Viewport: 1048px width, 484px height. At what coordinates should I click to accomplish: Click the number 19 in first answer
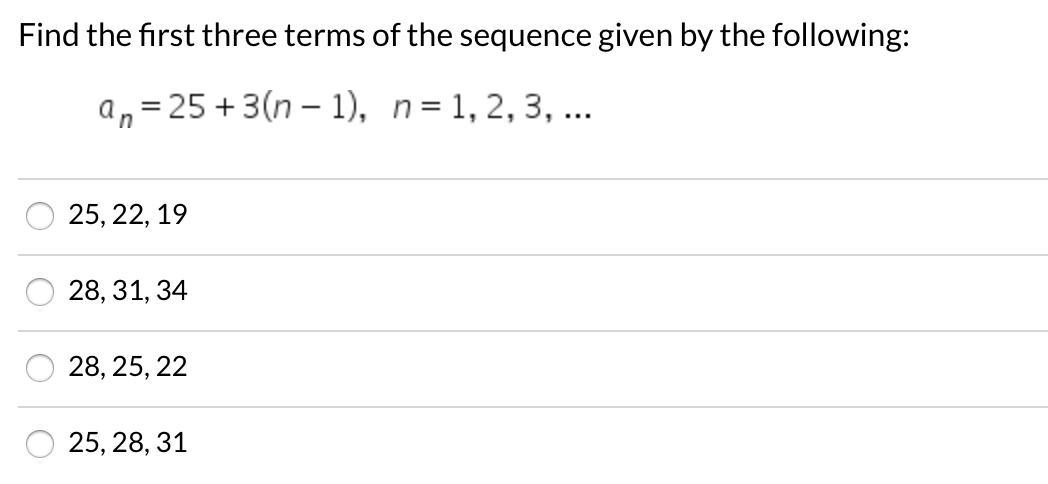[x=173, y=215]
